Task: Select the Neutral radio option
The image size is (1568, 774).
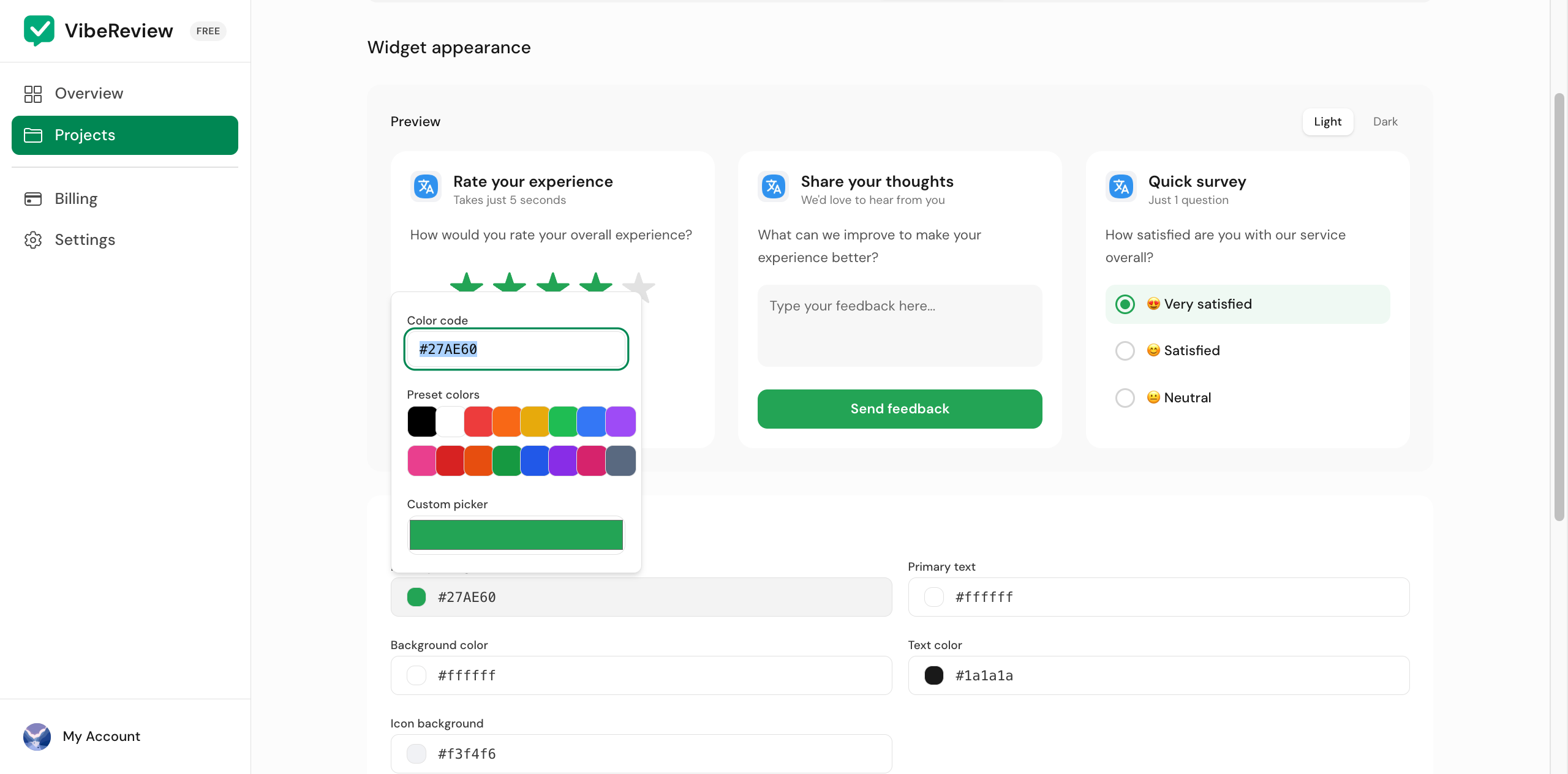Action: click(1125, 398)
